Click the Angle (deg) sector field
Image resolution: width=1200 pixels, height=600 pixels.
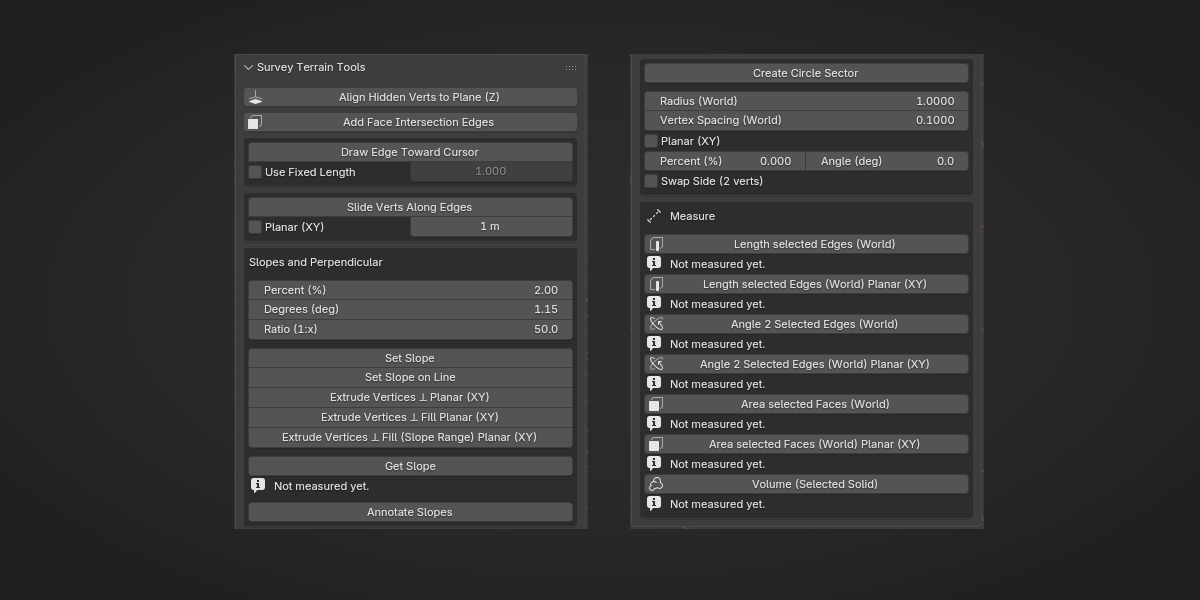point(888,161)
